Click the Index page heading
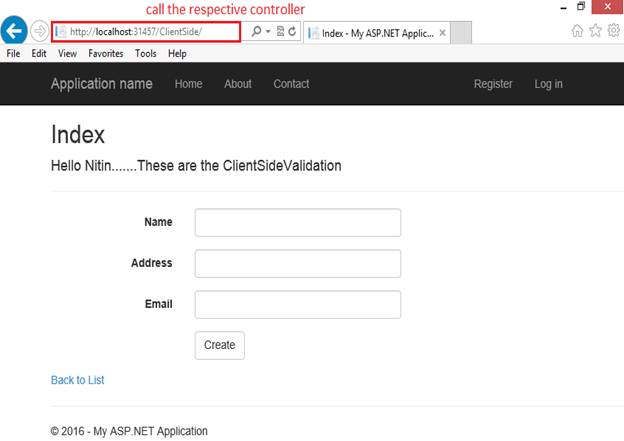Viewport: 624px width, 441px height. coord(78,135)
